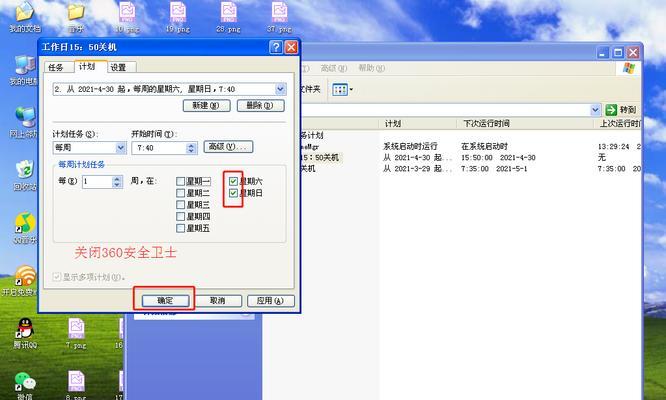Select the 15:50关机 task row
Image resolution: width=666 pixels, height=400 pixels.
coord(320,158)
